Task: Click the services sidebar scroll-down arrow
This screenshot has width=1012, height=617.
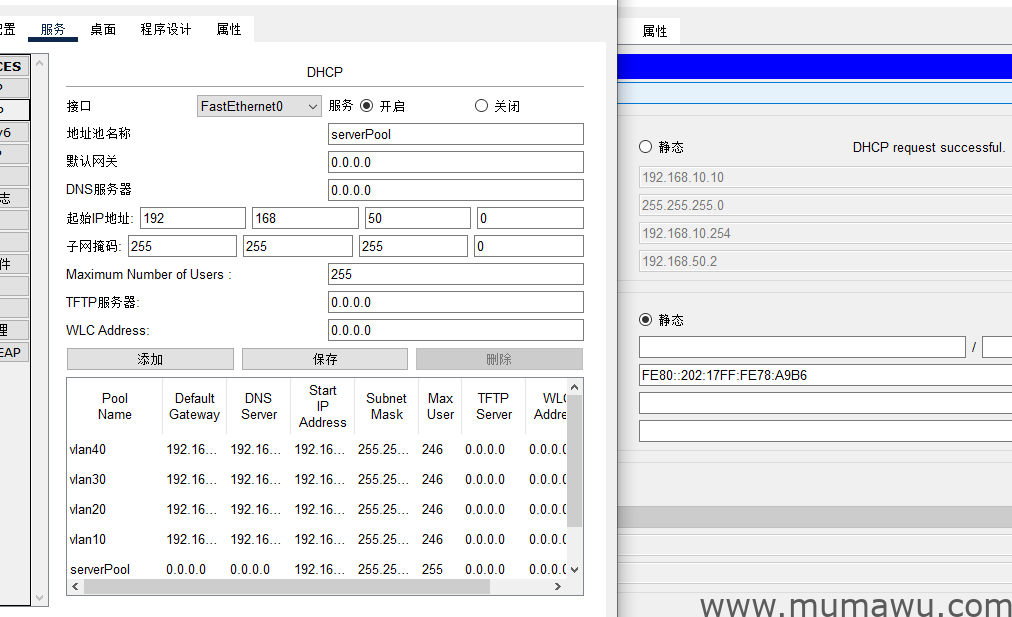Action: [x=40, y=597]
